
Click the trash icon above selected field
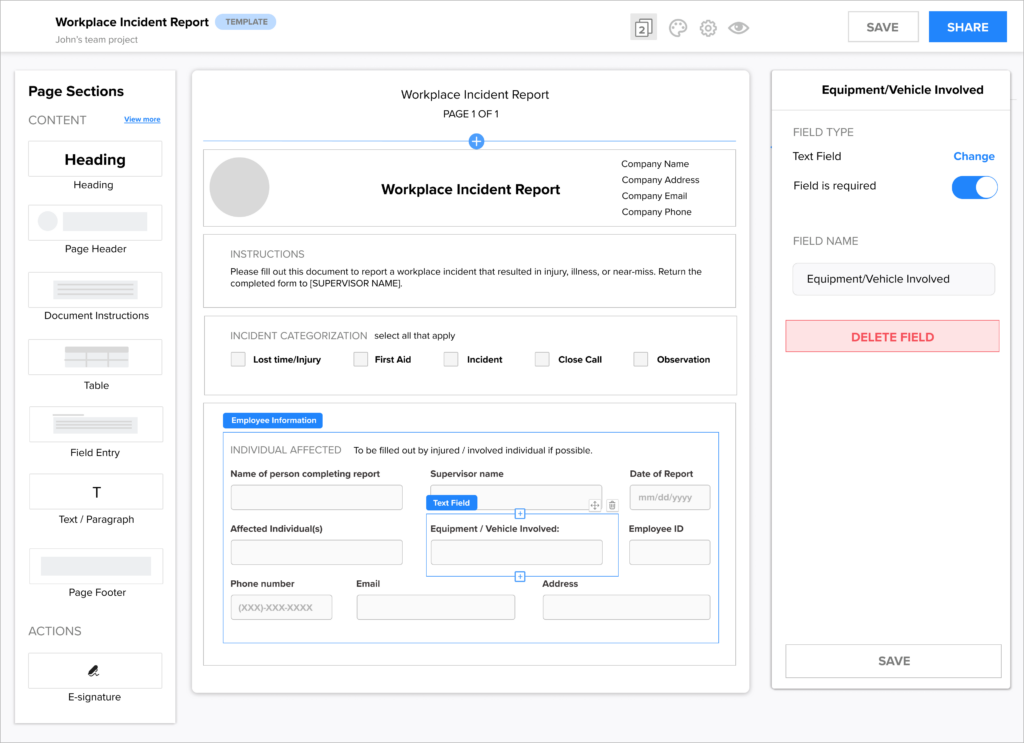click(612, 505)
